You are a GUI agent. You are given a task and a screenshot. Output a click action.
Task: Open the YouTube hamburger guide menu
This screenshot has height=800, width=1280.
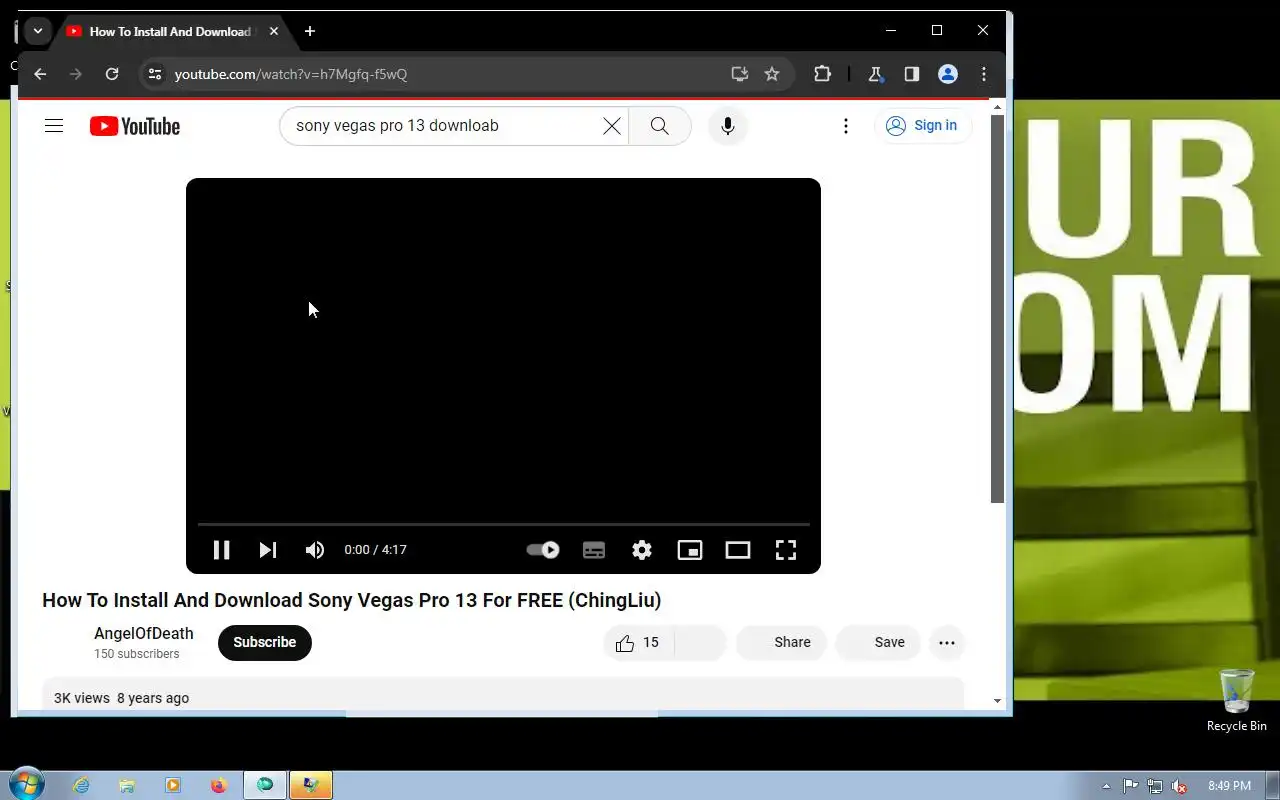pyautogui.click(x=54, y=126)
